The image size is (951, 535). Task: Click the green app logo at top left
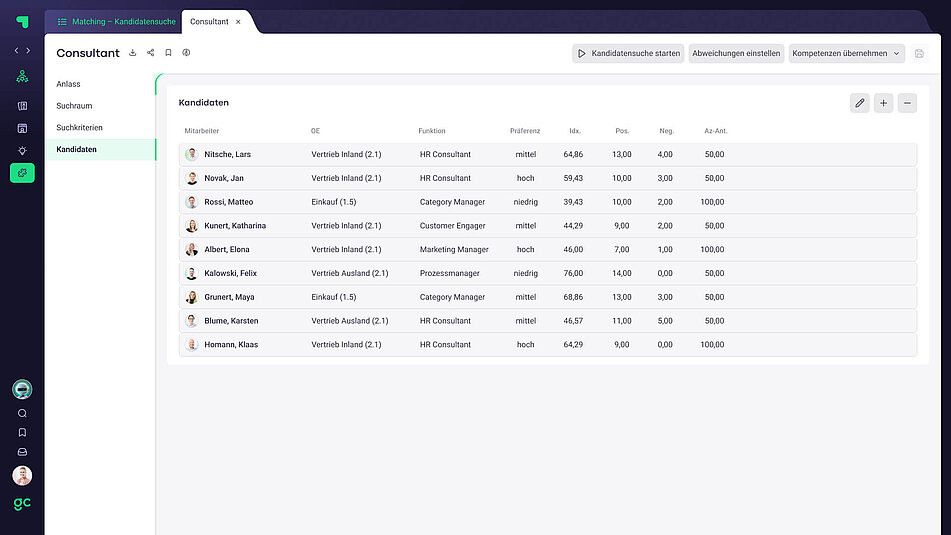(x=22, y=22)
